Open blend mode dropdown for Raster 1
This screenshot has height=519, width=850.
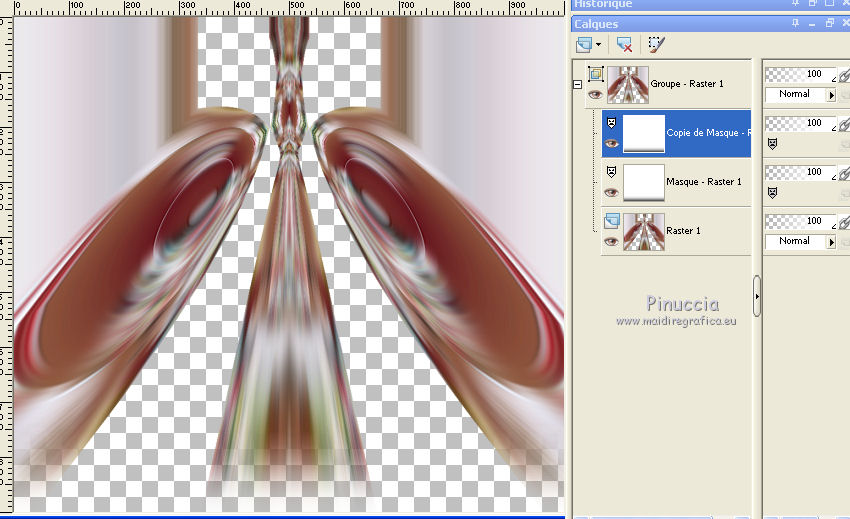click(831, 242)
